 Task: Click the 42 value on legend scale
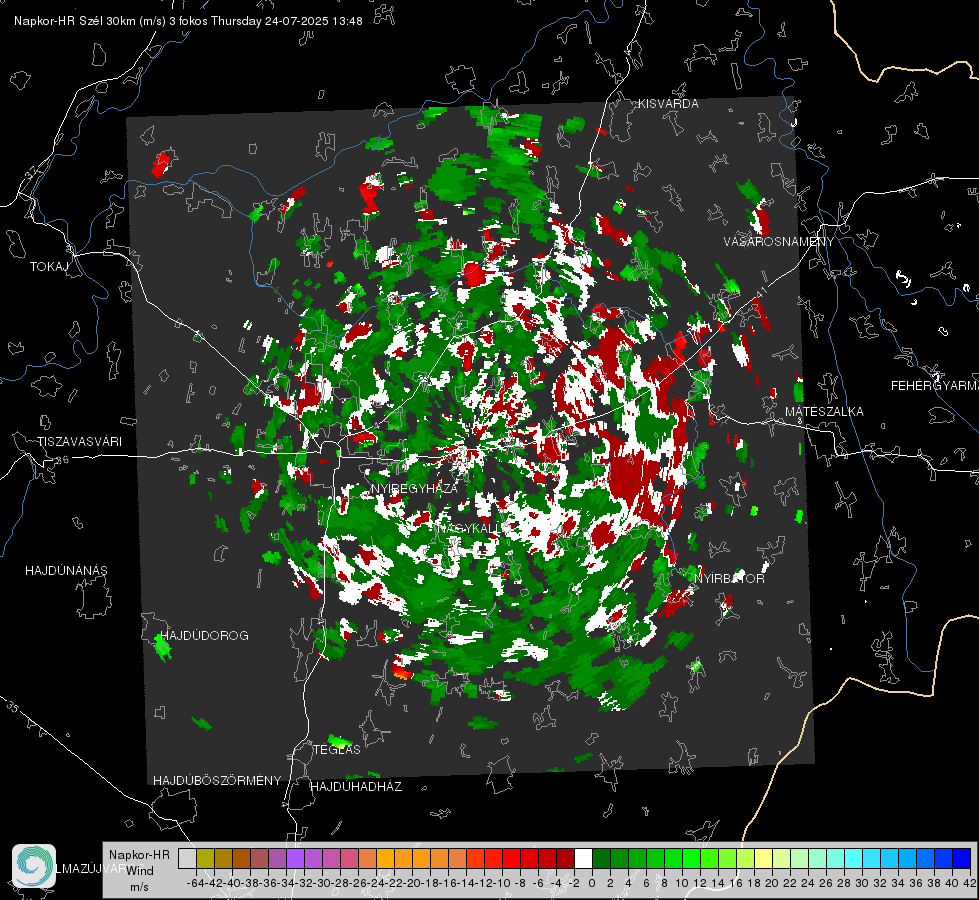tap(970, 883)
